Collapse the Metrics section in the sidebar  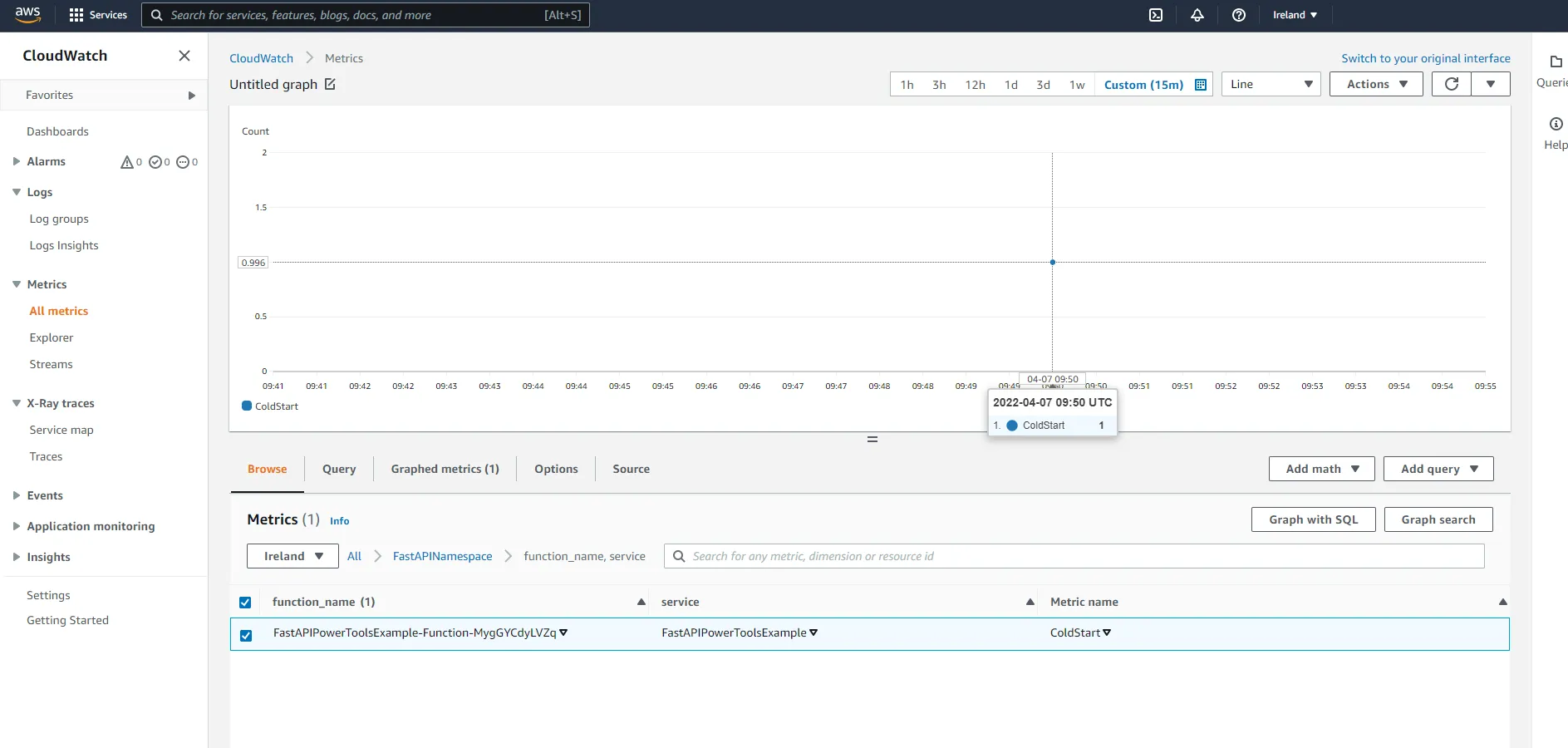(x=16, y=283)
